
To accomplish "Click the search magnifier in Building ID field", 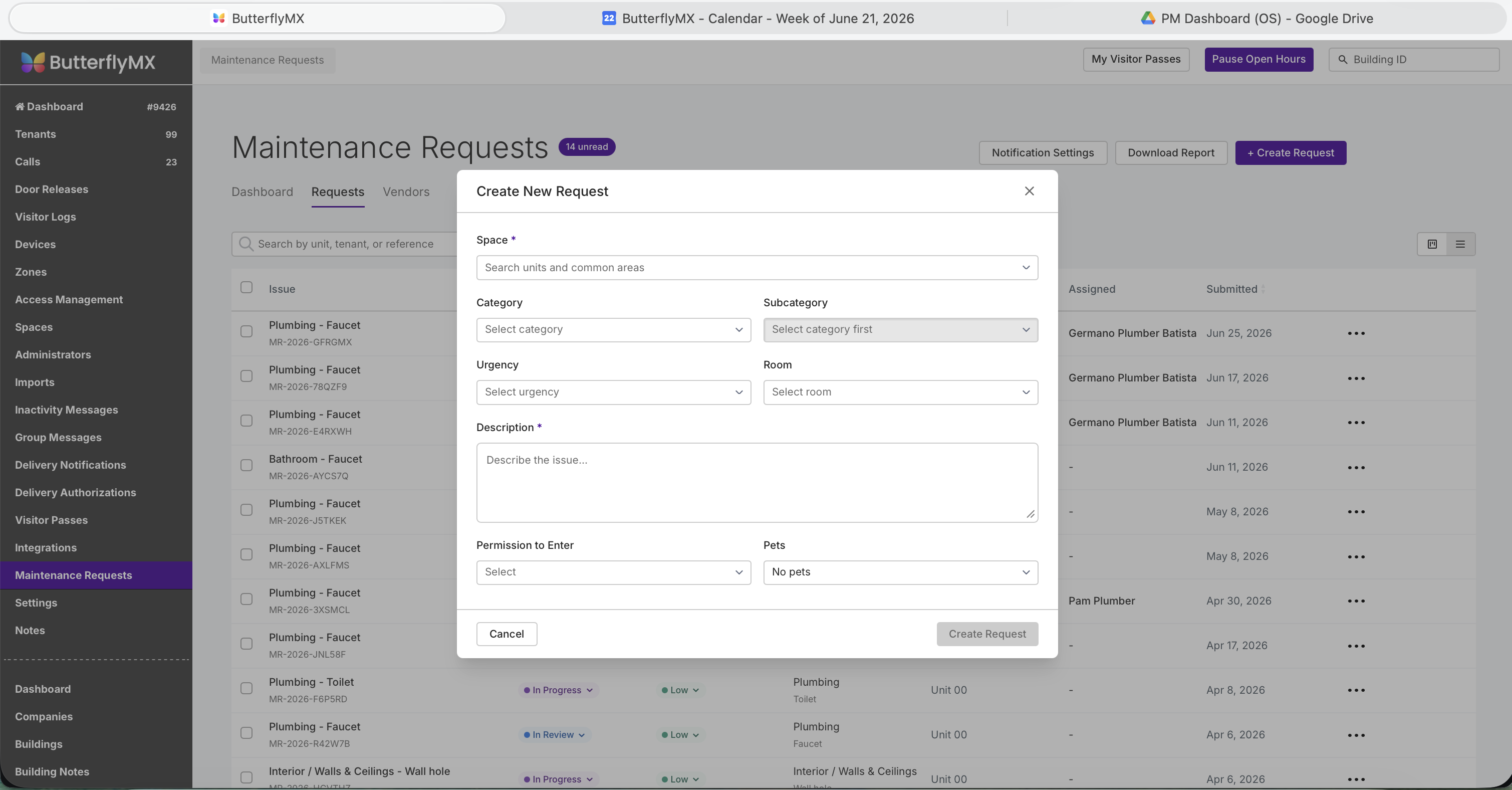I will click(1342, 59).
